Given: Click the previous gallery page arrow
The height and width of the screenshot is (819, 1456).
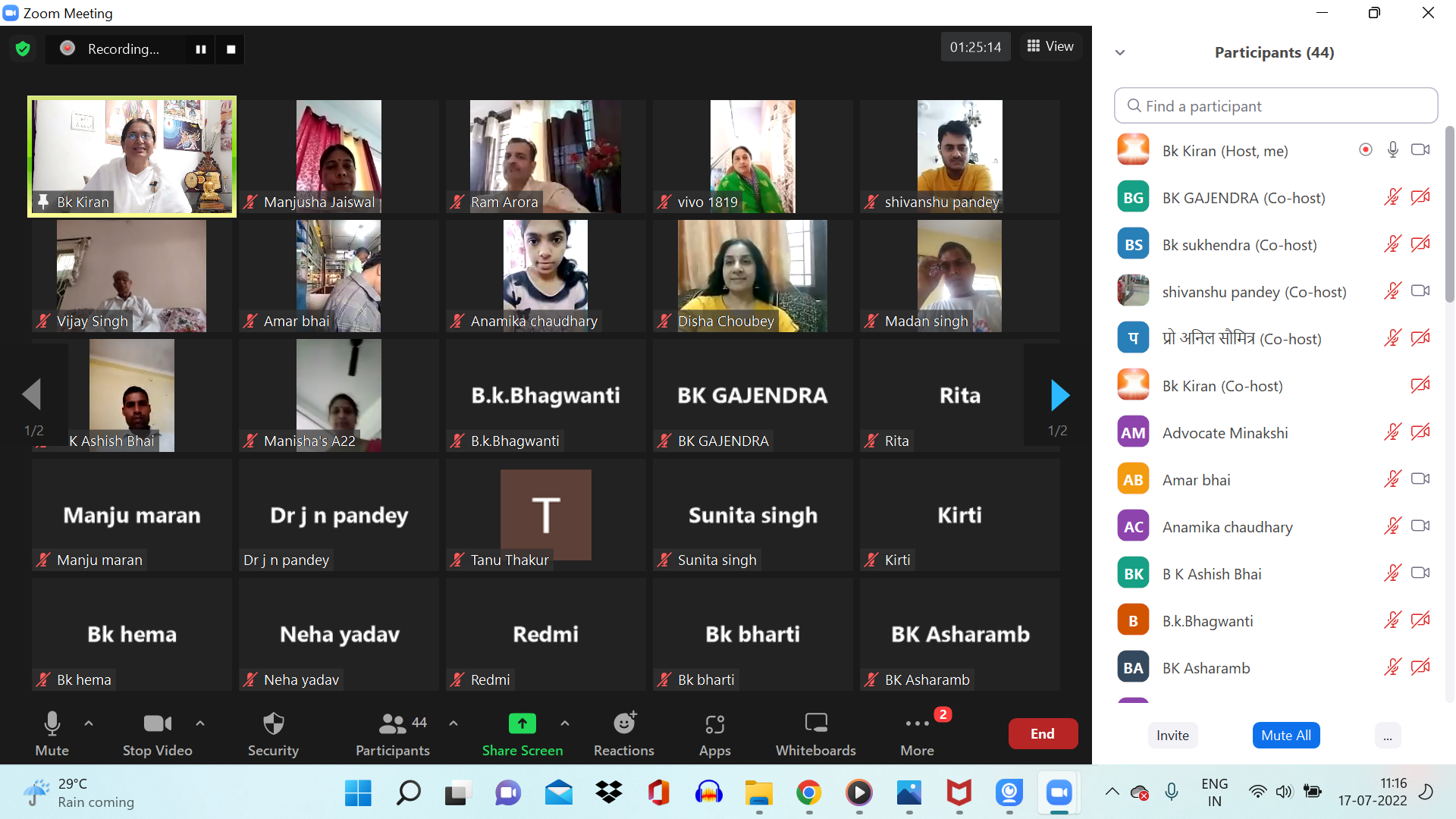Looking at the screenshot, I should 32,394.
